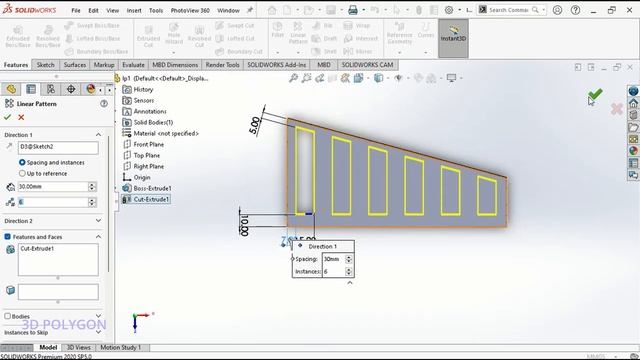Open View Settings monitor icon

pos(451,78)
